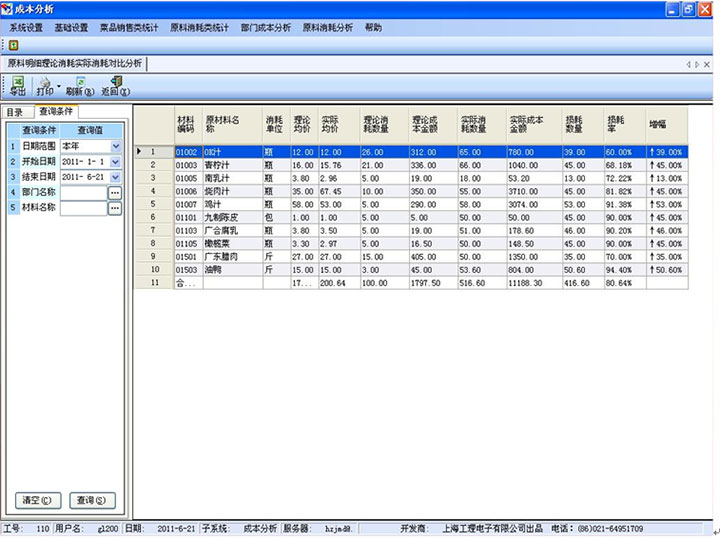Click the 94.40% loss rate cell

pyautogui.click(x=624, y=270)
